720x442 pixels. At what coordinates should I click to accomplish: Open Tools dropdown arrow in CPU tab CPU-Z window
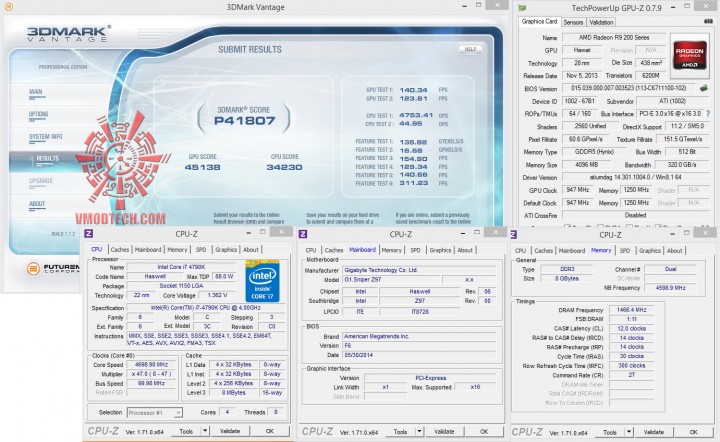(x=205, y=431)
